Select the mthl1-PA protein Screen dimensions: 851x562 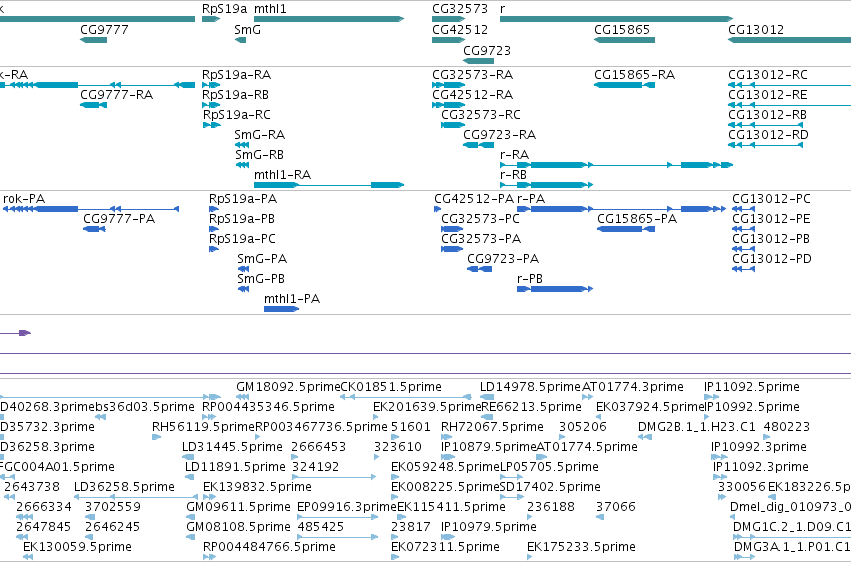[x=281, y=309]
